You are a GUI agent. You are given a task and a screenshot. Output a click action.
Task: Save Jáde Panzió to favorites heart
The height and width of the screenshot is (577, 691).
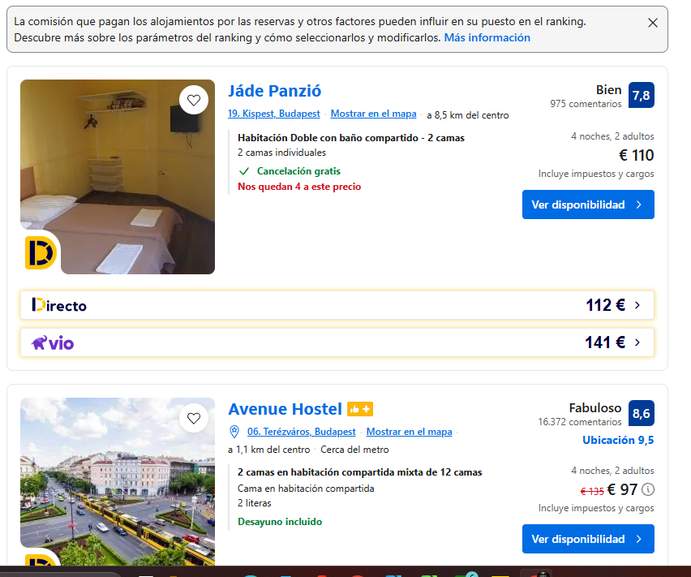click(x=193, y=101)
